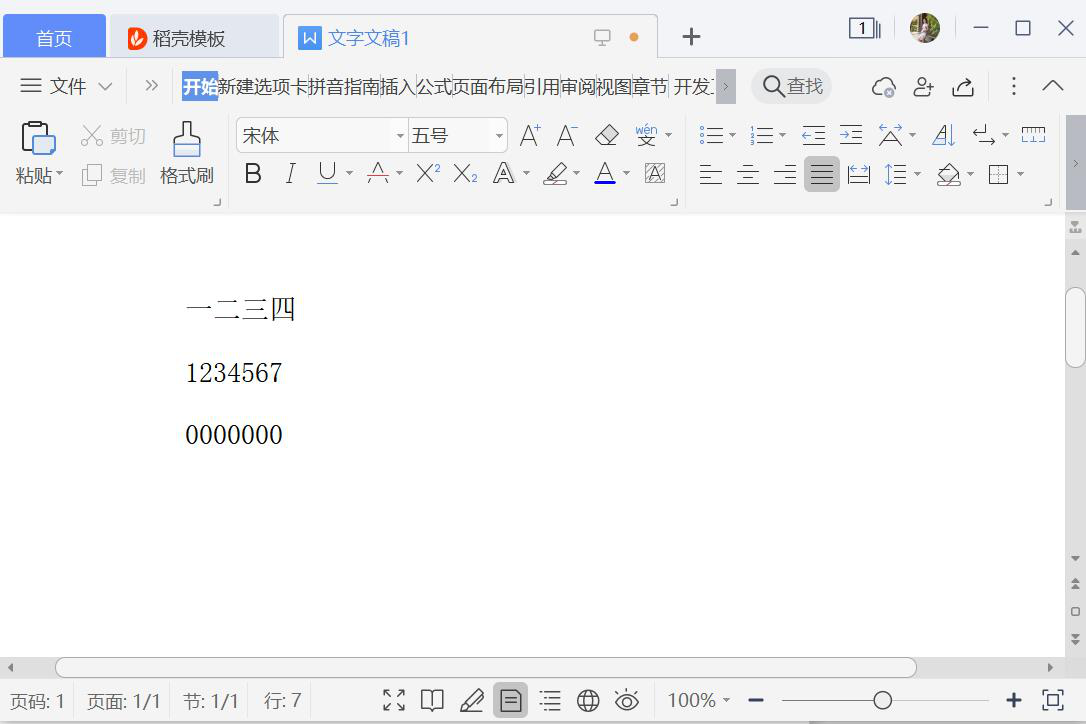Insert a bulleted list

click(x=711, y=135)
